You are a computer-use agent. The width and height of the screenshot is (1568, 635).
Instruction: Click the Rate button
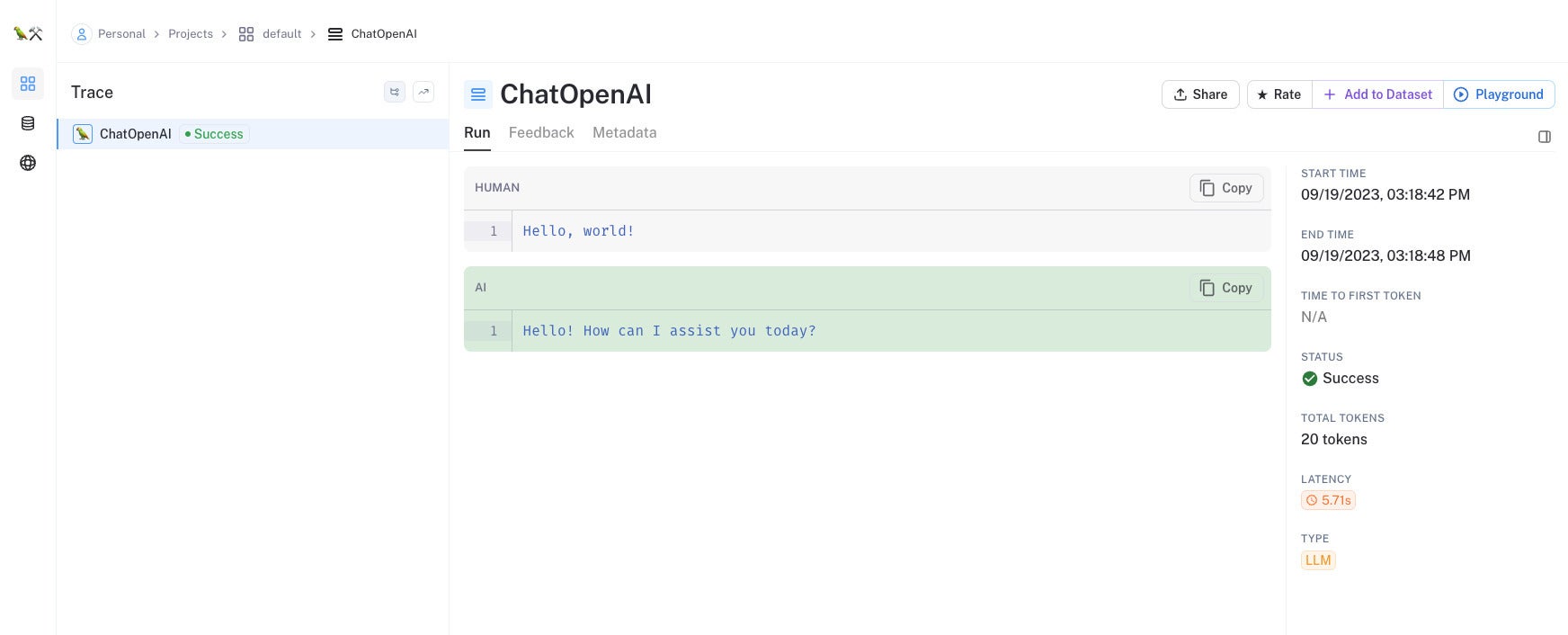[x=1279, y=94]
